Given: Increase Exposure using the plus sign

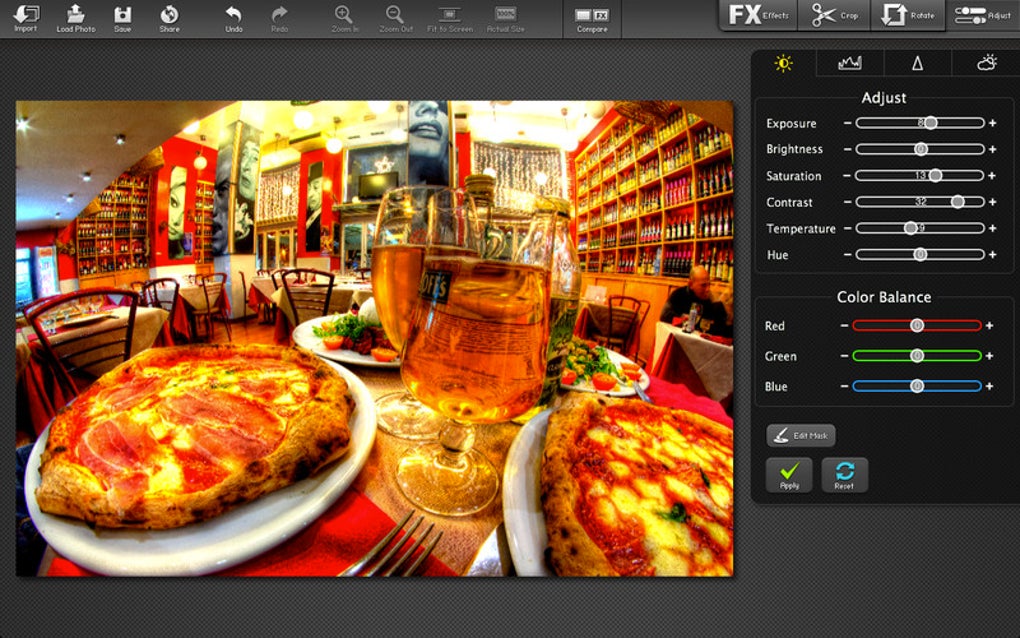Looking at the screenshot, I should pyautogui.click(x=993, y=123).
